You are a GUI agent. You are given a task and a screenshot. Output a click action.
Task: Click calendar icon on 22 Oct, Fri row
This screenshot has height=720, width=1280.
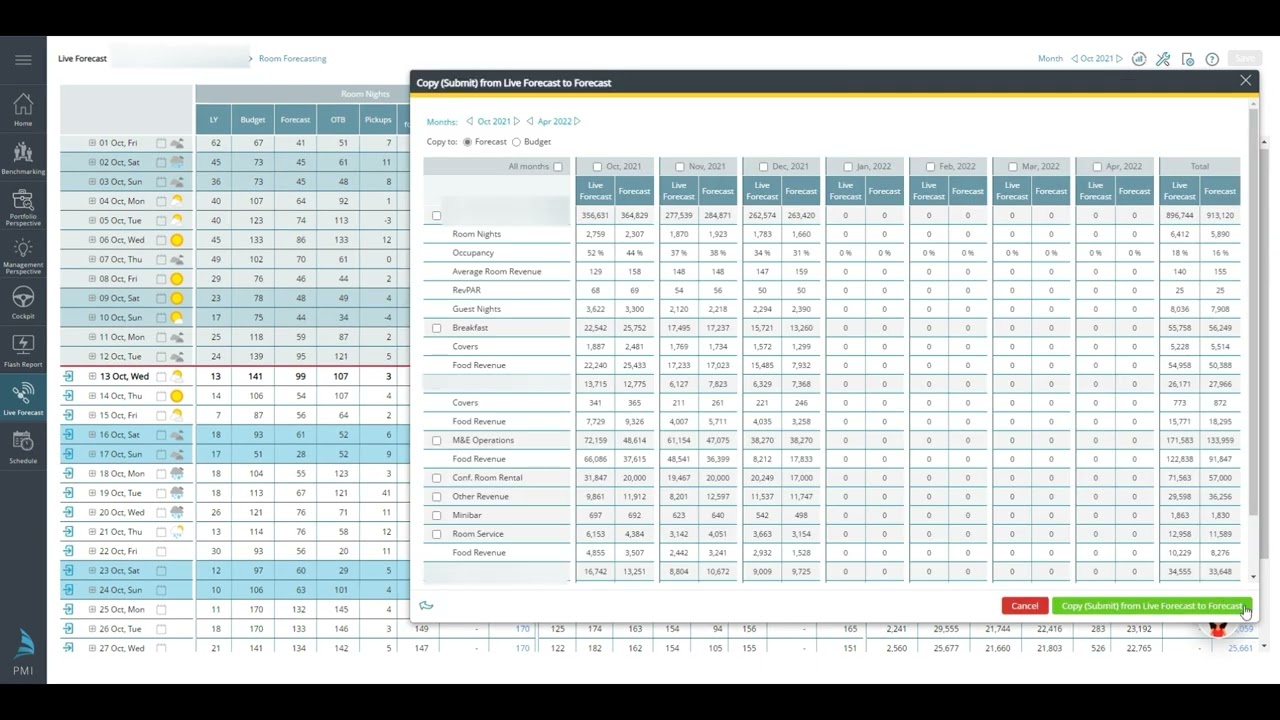pyautogui.click(x=161, y=551)
